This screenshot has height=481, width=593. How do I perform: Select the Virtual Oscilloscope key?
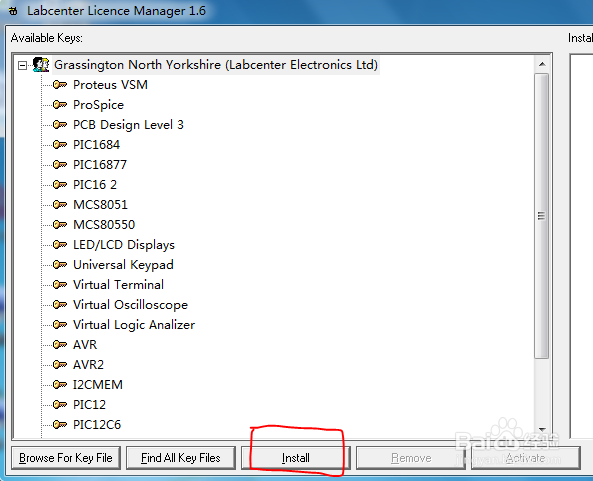coord(130,305)
